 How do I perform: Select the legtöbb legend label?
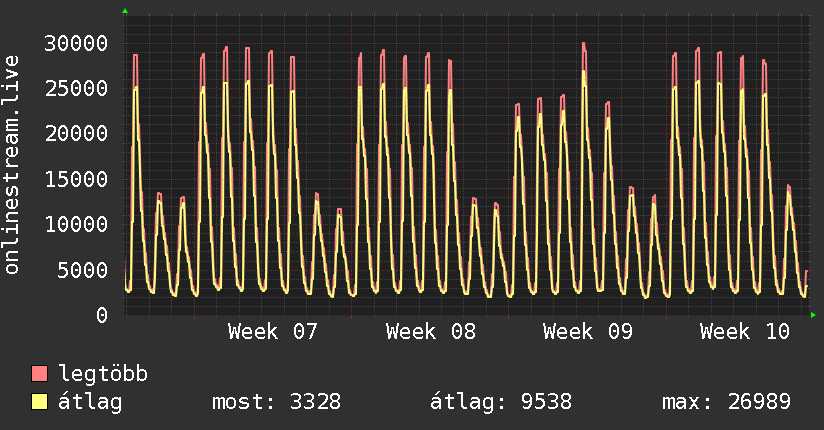(x=103, y=373)
